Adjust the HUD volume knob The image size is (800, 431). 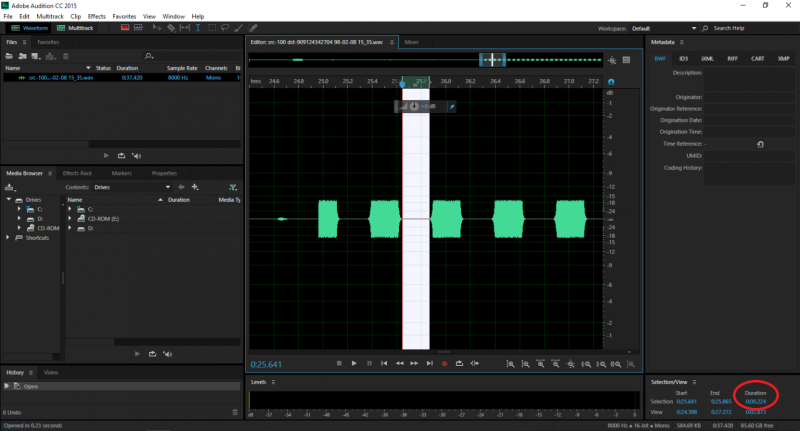click(414, 105)
